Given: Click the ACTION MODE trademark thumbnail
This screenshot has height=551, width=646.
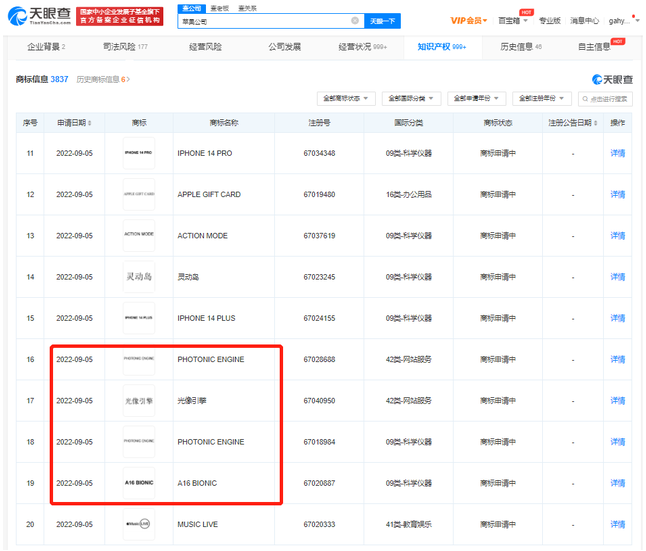Looking at the screenshot, I should (x=139, y=235).
